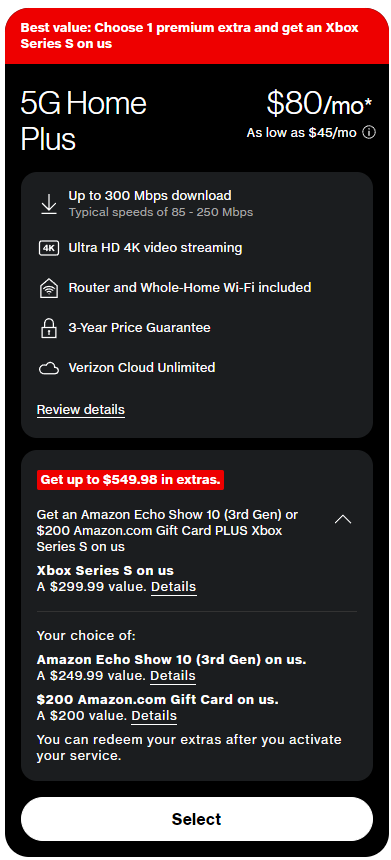Collapse the extras section with the chevron

(x=343, y=519)
